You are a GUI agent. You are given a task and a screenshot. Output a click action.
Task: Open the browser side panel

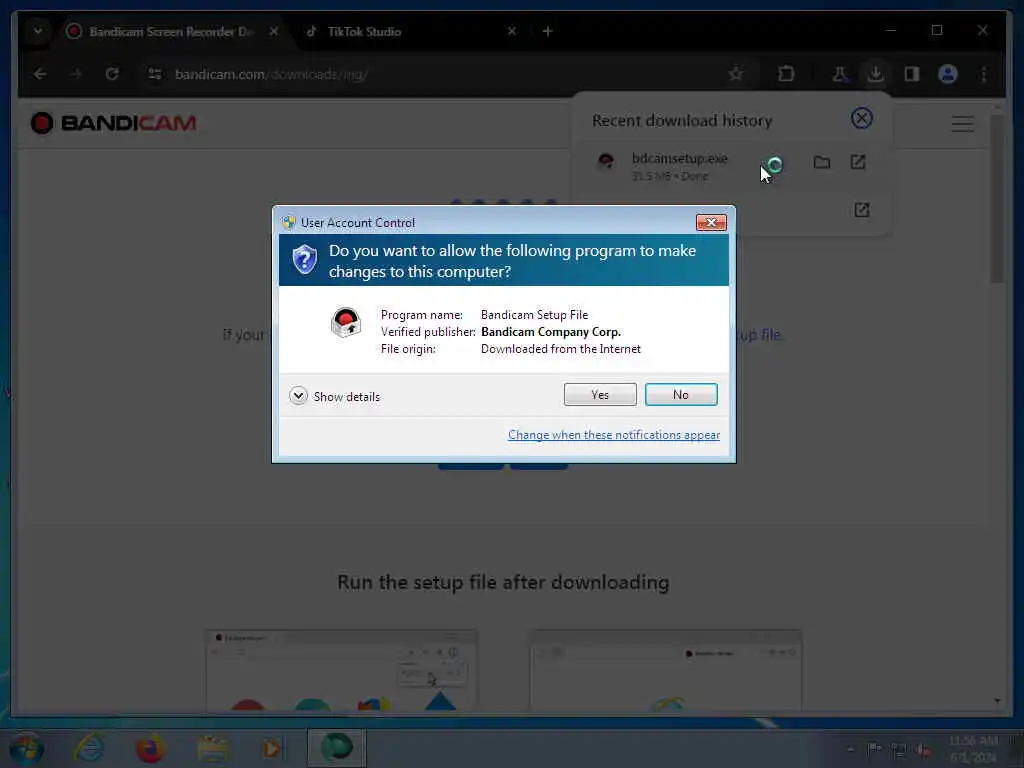click(x=912, y=74)
